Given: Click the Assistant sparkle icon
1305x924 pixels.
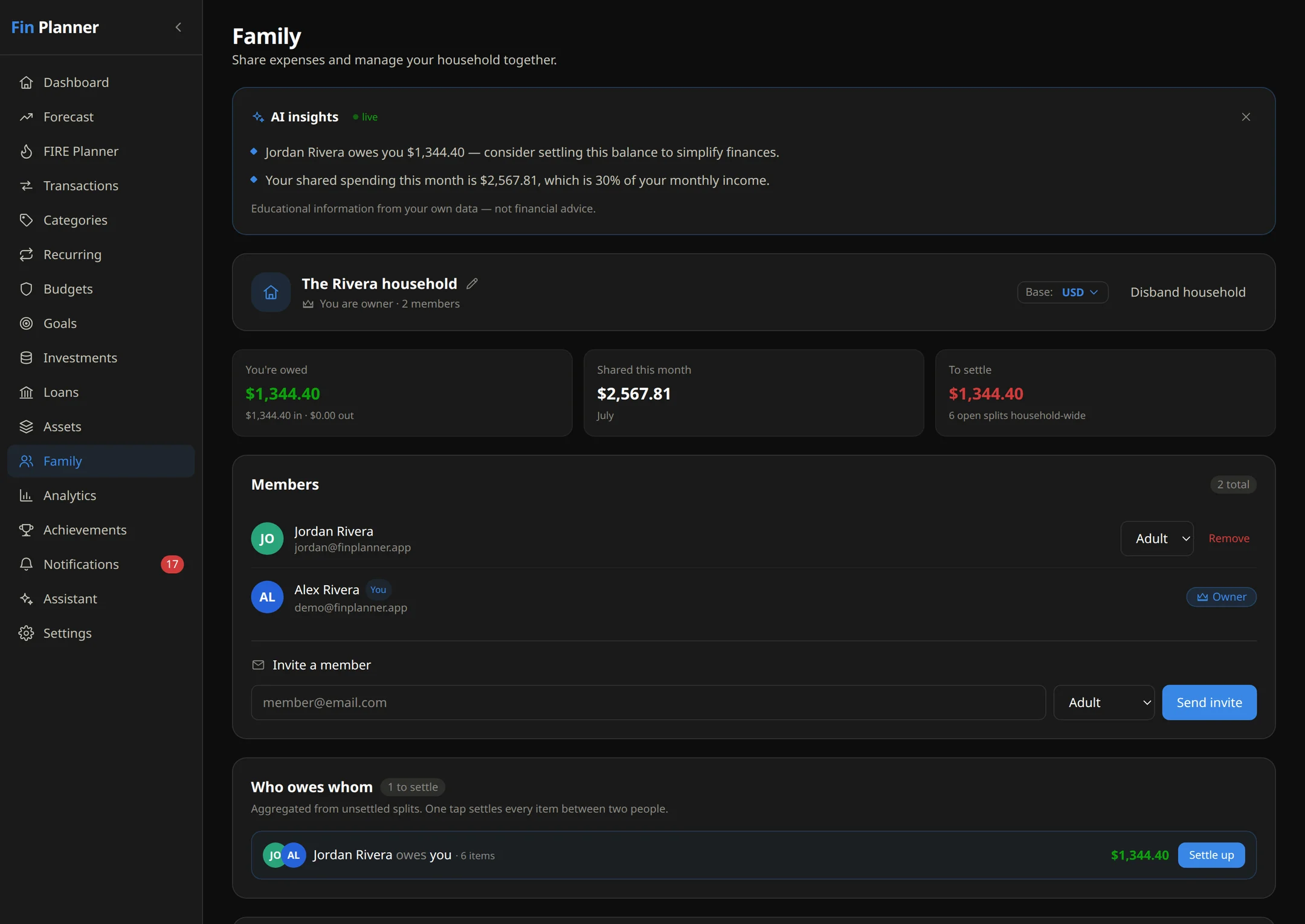Looking at the screenshot, I should 26,598.
